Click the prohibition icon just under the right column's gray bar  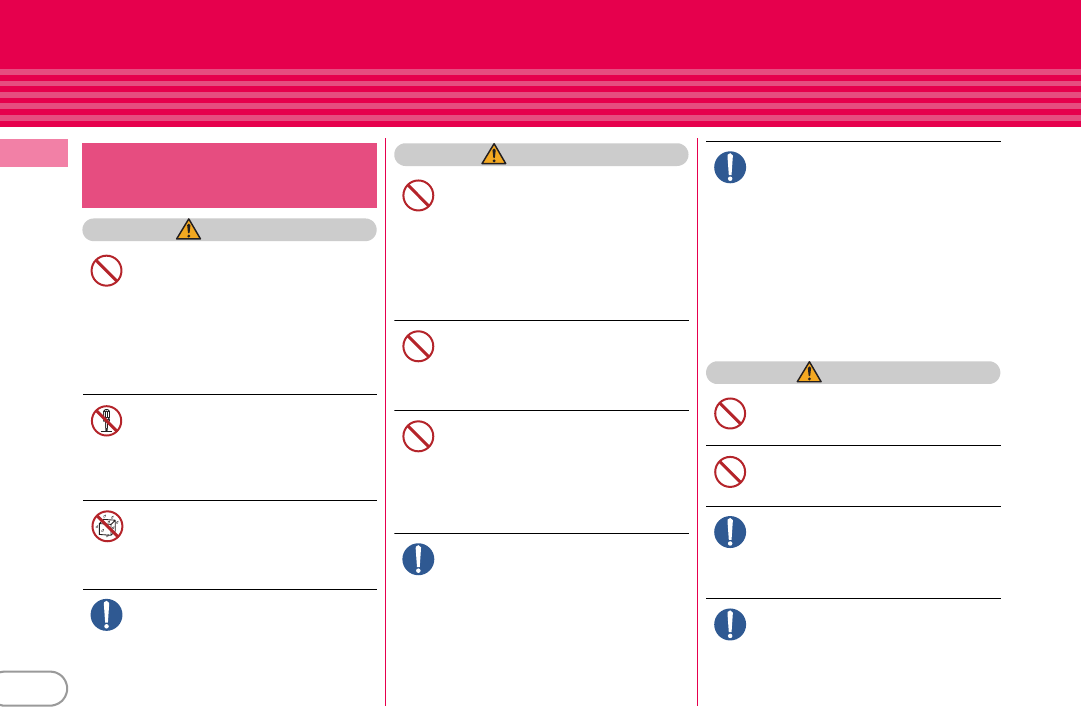point(730,413)
